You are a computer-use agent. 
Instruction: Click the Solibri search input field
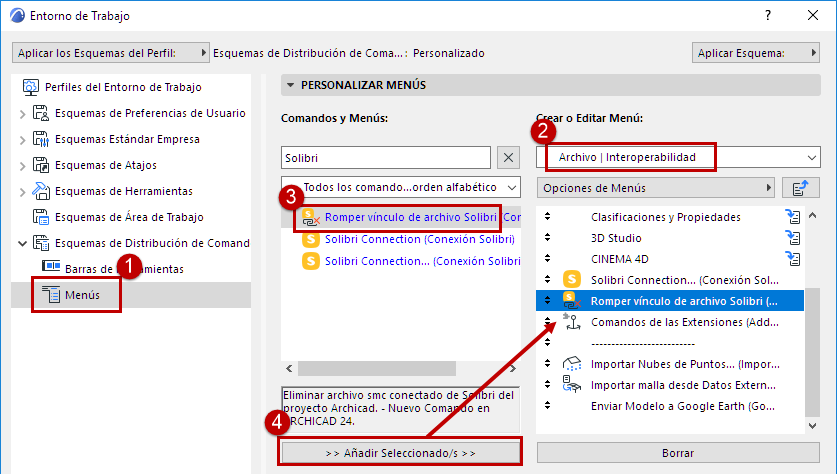point(386,157)
